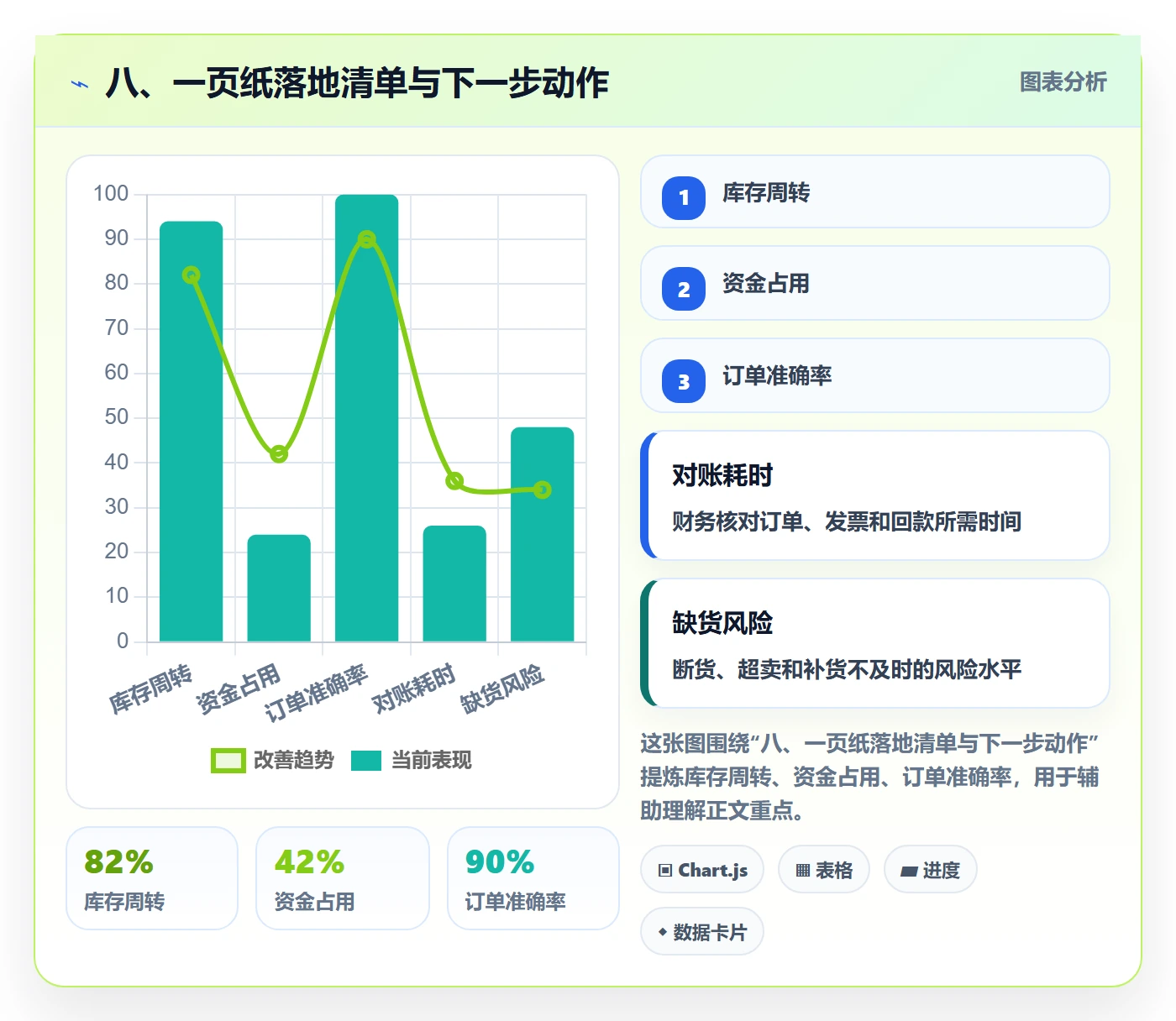Viewport: 1176px width, 1021px height.
Task: Click the x-axis label 对账耗时
Action: pyautogui.click(x=414, y=689)
